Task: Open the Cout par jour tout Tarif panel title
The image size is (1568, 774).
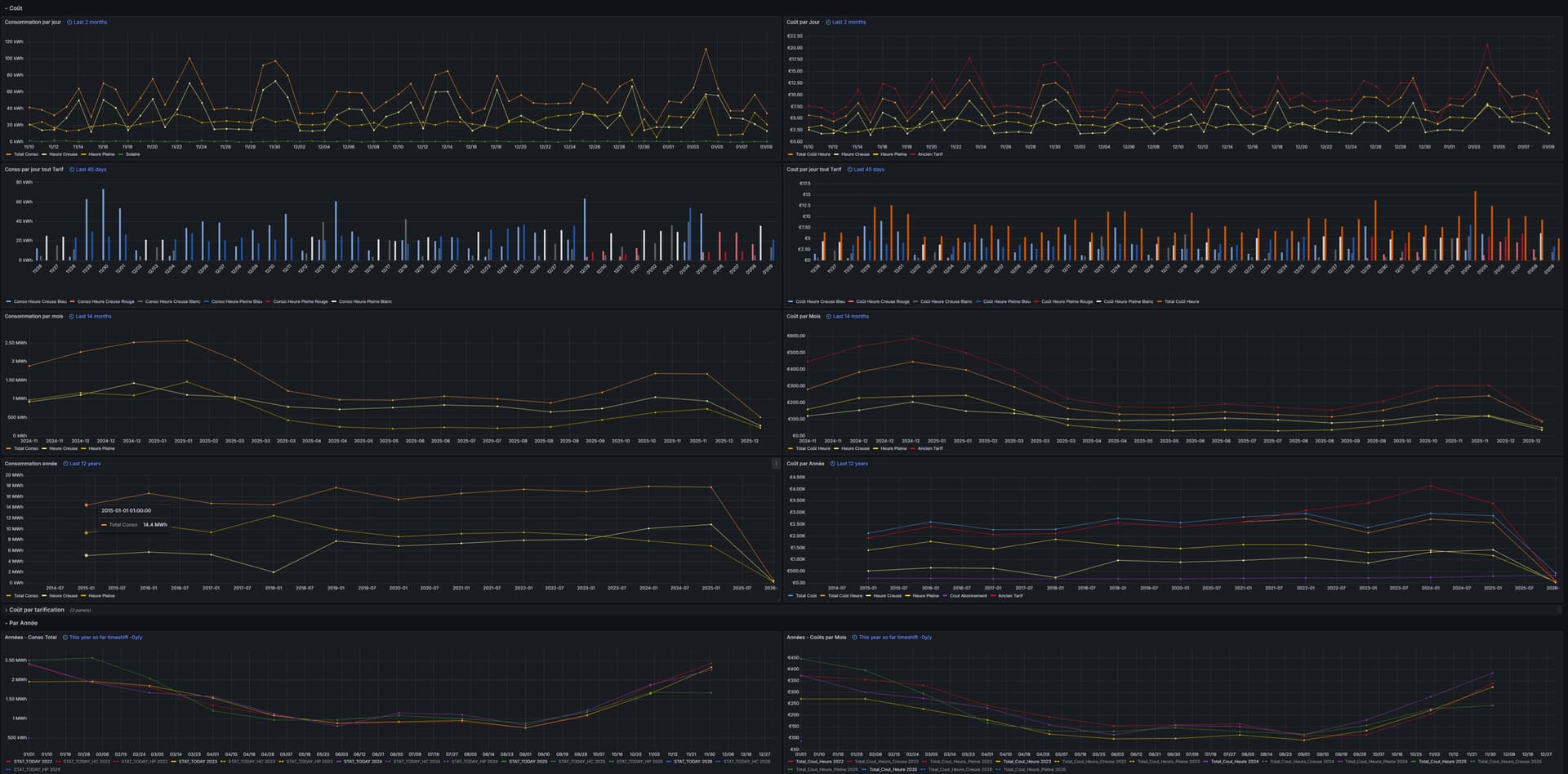Action: [813, 170]
